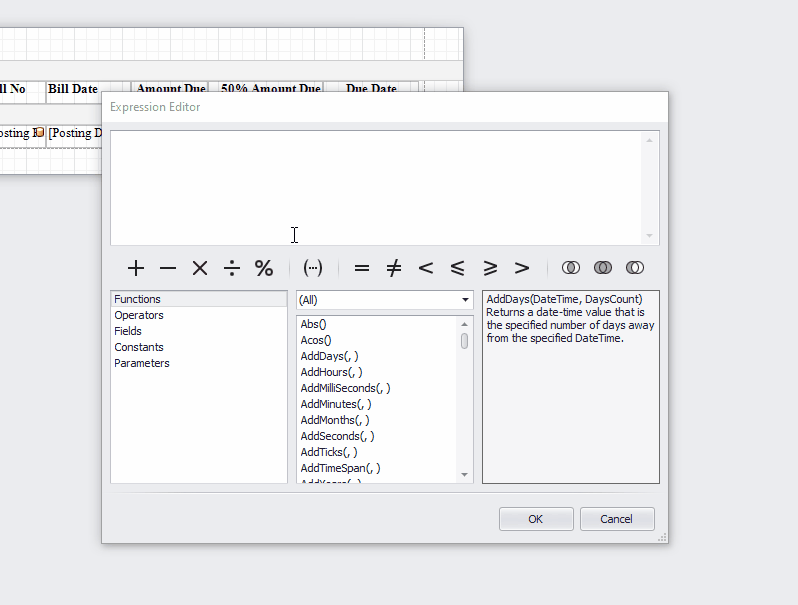
Task: Choose AddTimeSpan(, ) in the function list
Action: [377, 468]
